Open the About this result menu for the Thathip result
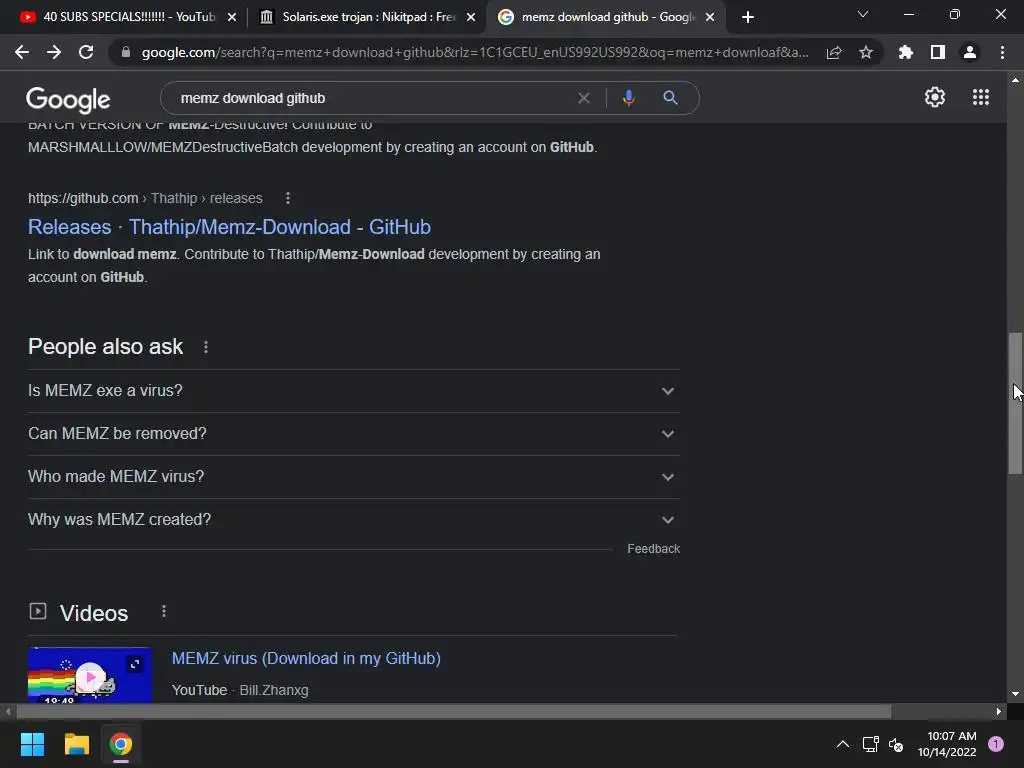Viewport: 1024px width, 768px height. click(x=288, y=198)
